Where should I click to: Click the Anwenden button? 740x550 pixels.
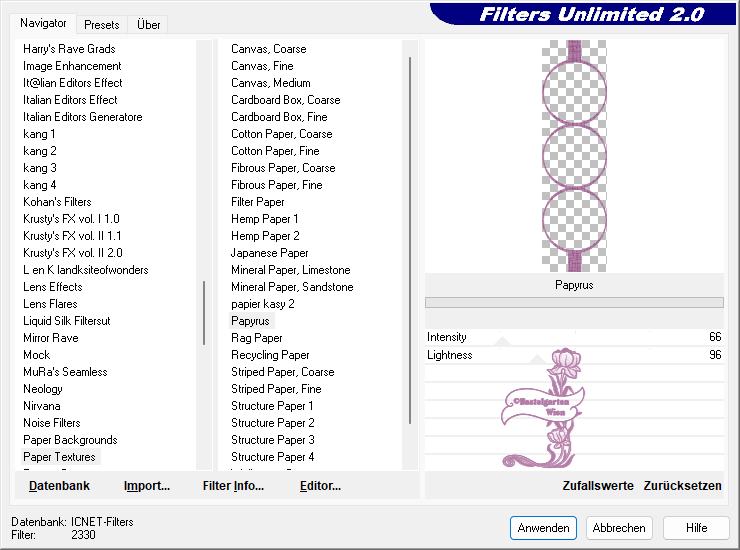pos(543,528)
